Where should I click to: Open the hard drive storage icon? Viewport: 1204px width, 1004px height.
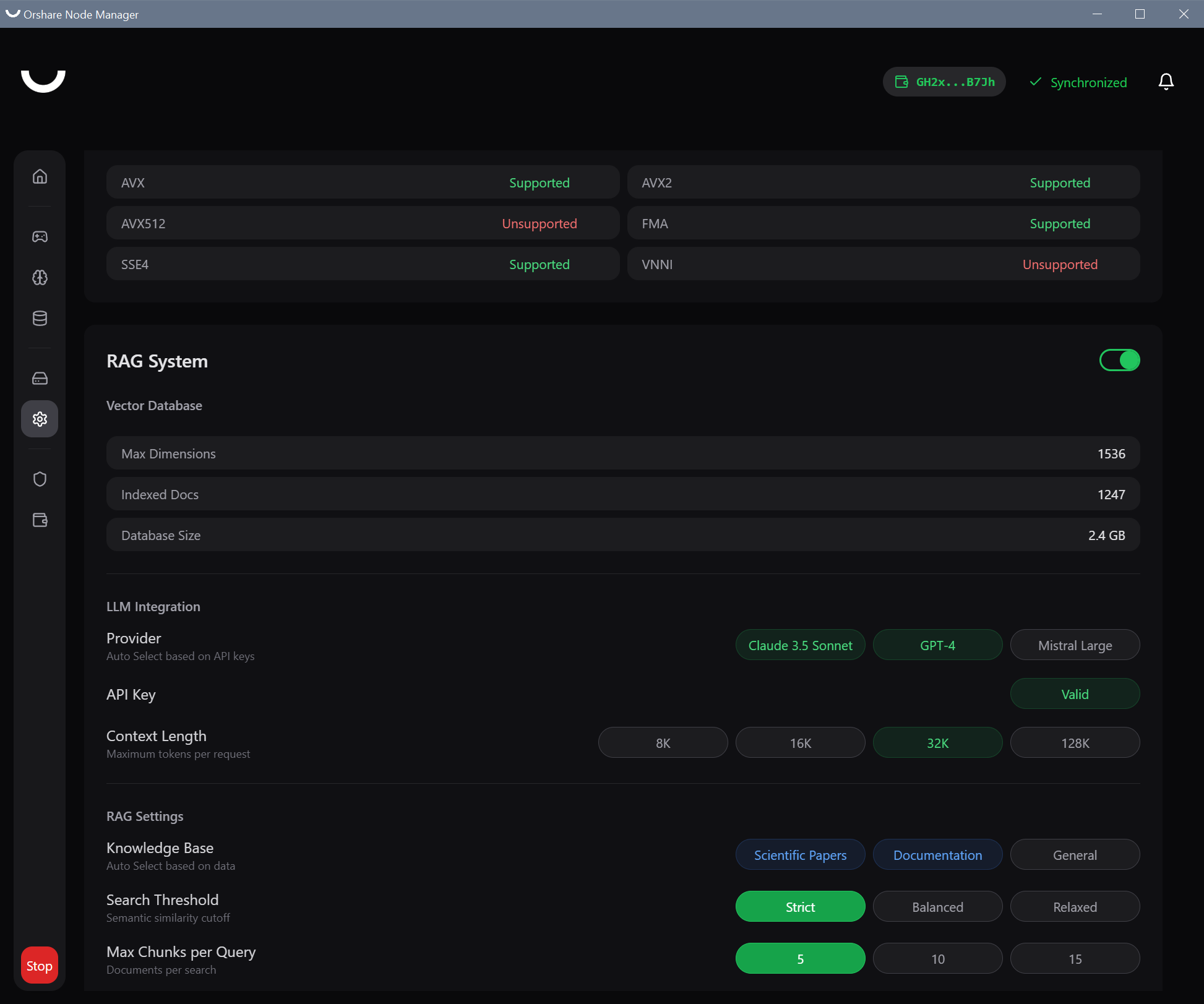point(40,379)
